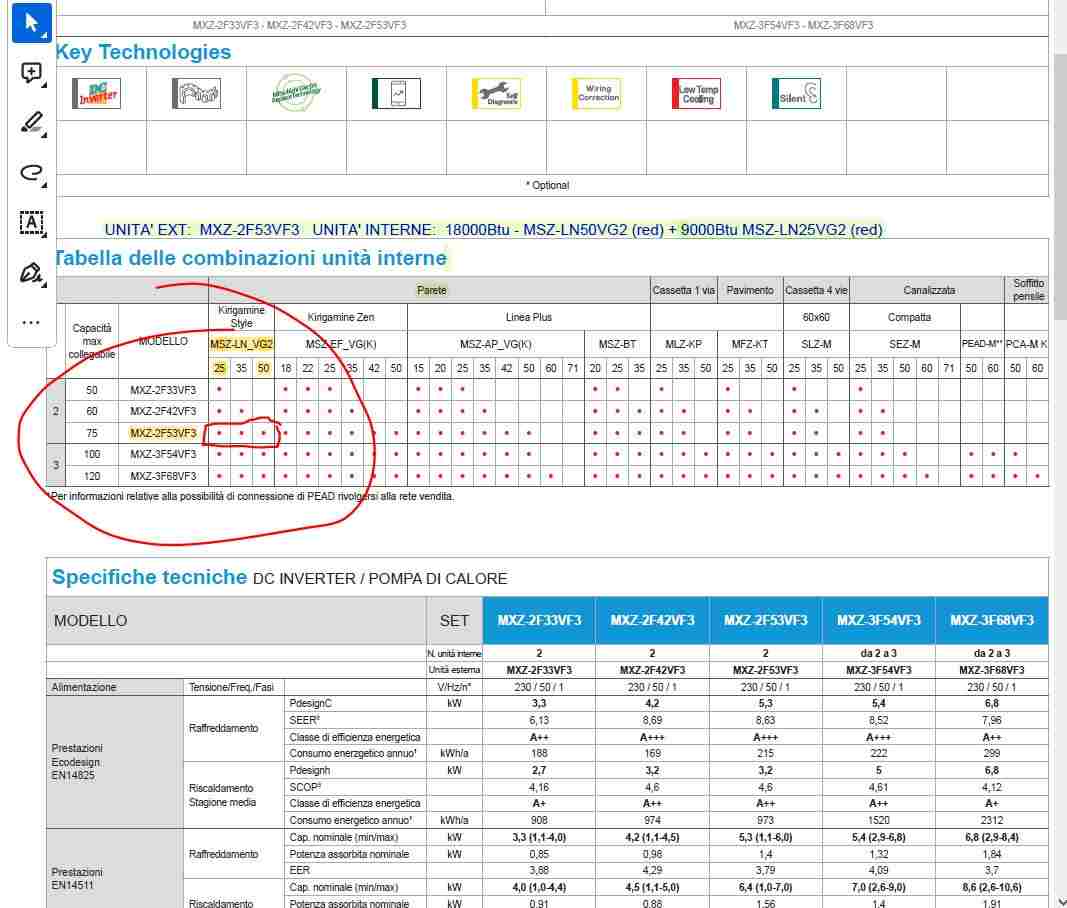Click the 'Pdesignh' row label

[310, 771]
